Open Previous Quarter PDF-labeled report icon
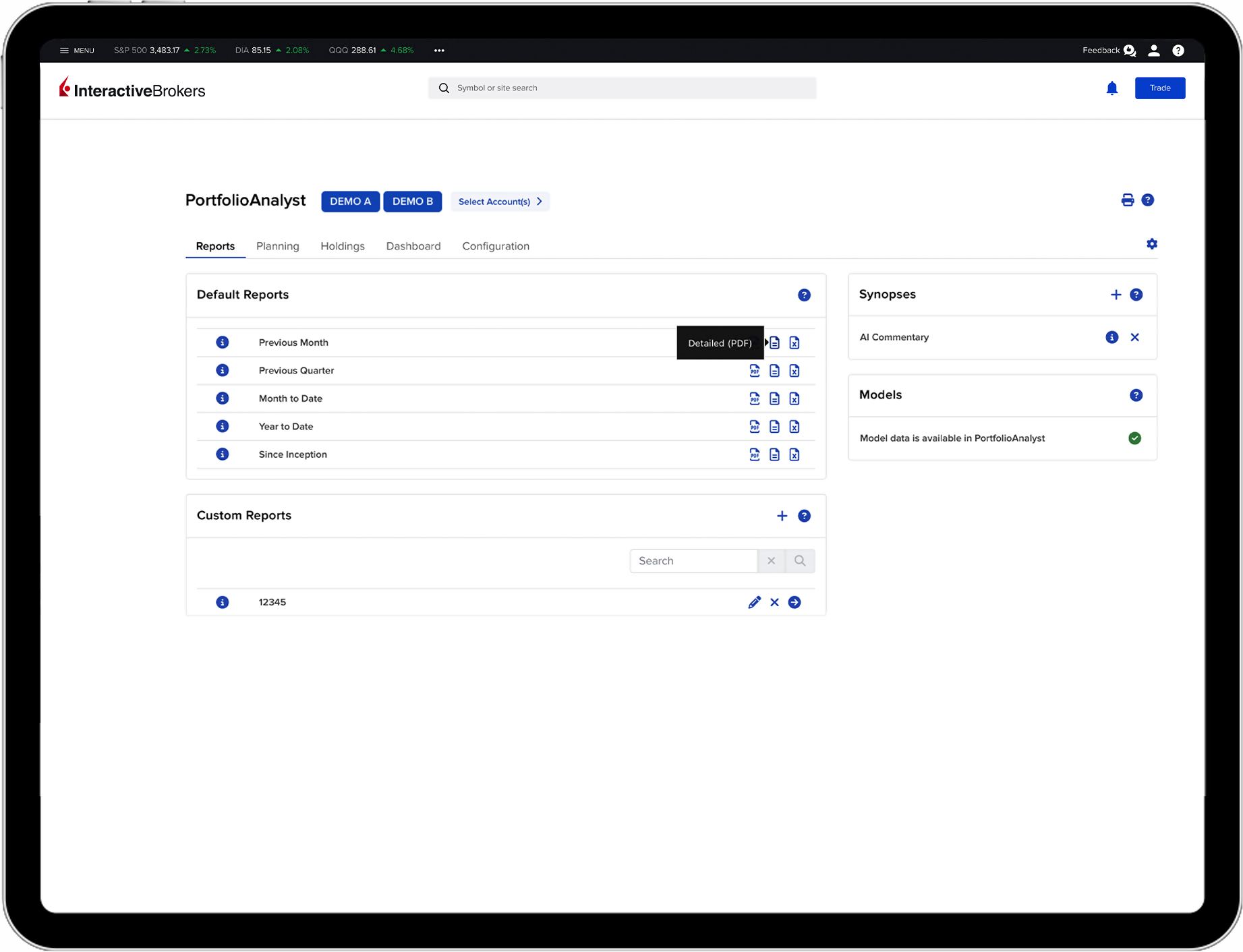Screen dimensions: 1243x952 pyautogui.click(x=754, y=371)
